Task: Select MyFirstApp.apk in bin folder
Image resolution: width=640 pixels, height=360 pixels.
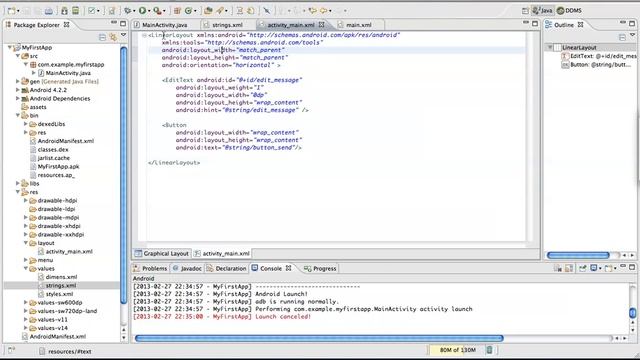Action: pos(54,167)
